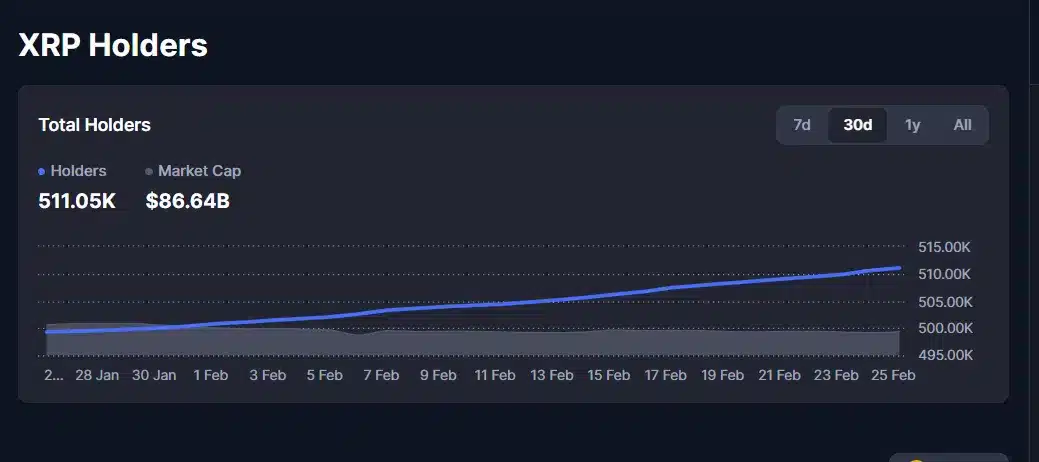
Task: Click the 9 Feb date label
Action: click(x=438, y=375)
